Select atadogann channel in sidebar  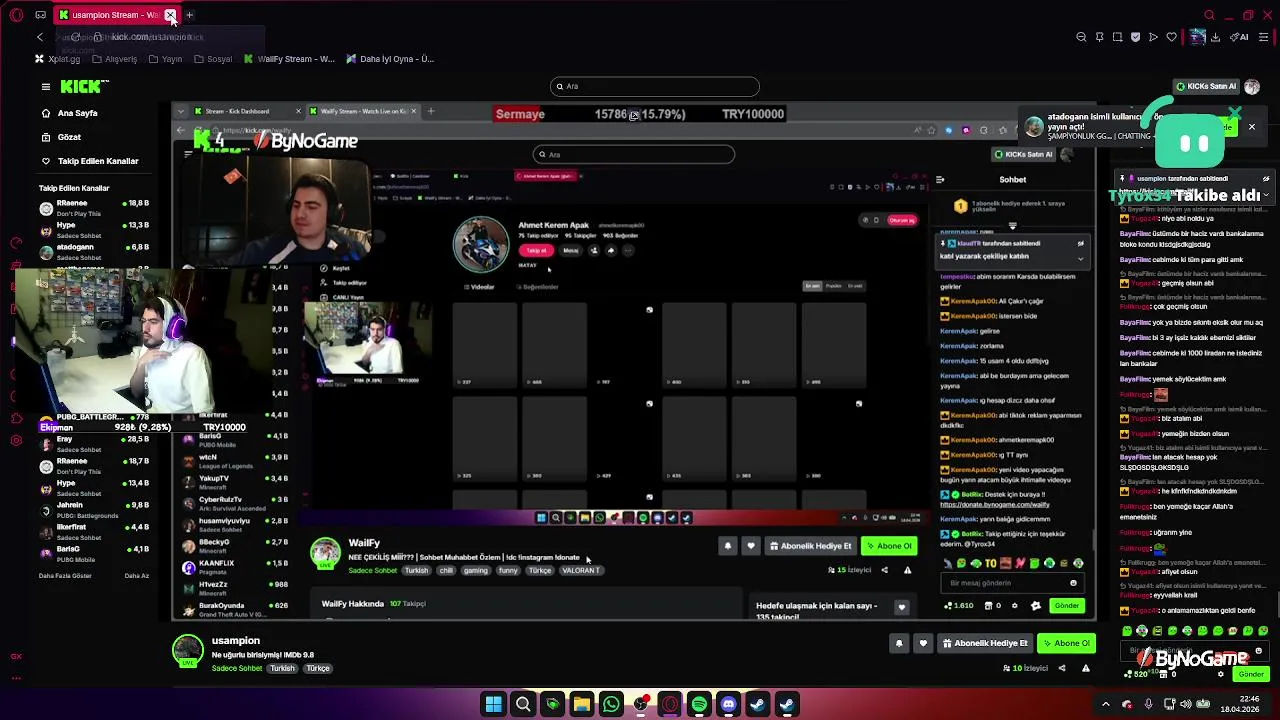pos(93,251)
